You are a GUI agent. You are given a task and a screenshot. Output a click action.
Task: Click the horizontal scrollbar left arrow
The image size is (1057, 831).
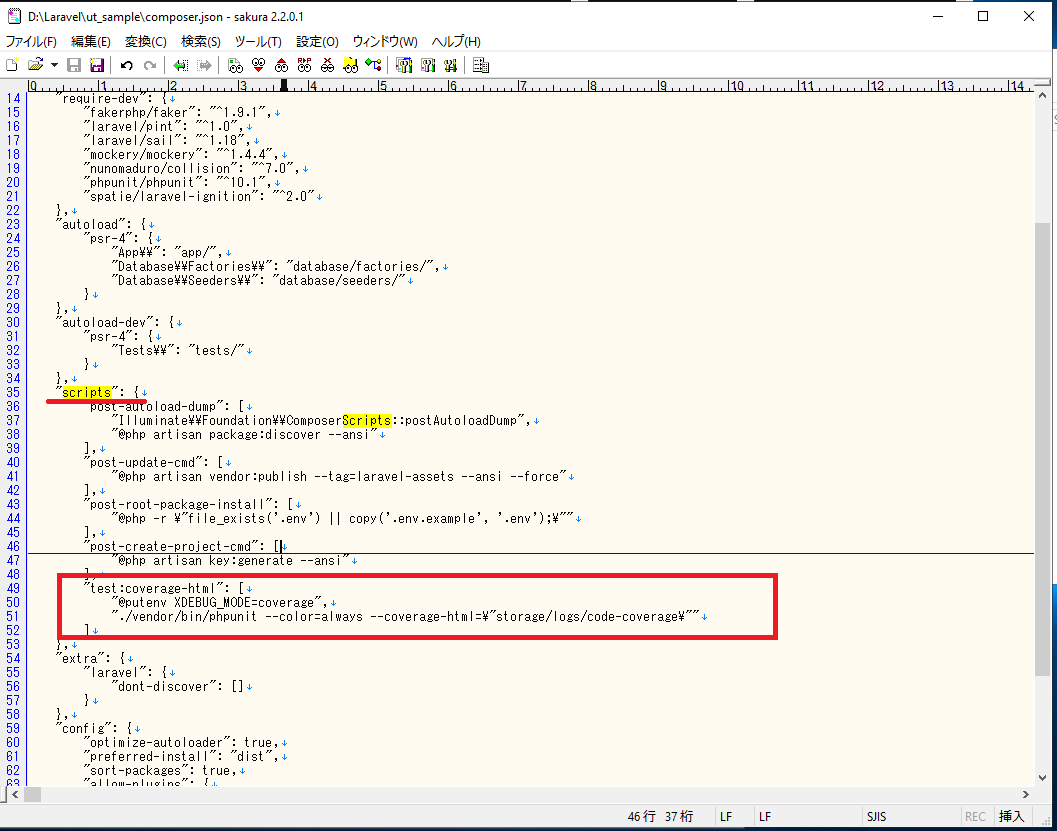click(16, 795)
